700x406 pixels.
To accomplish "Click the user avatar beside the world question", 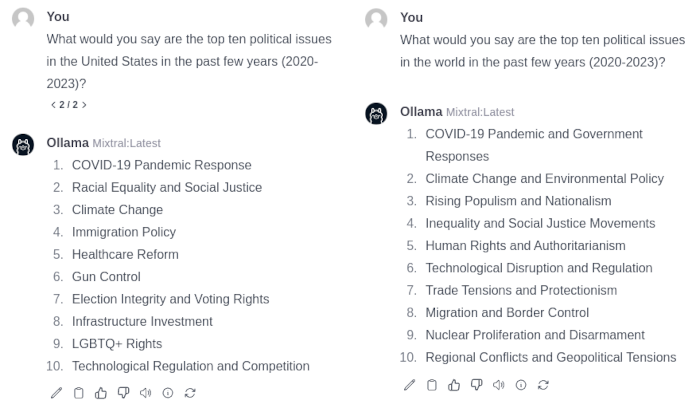I will [x=376, y=19].
